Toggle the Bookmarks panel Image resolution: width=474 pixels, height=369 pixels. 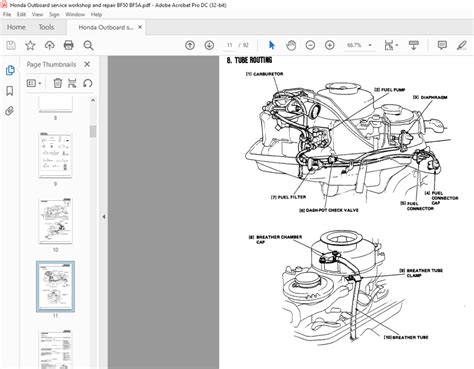click(10, 91)
